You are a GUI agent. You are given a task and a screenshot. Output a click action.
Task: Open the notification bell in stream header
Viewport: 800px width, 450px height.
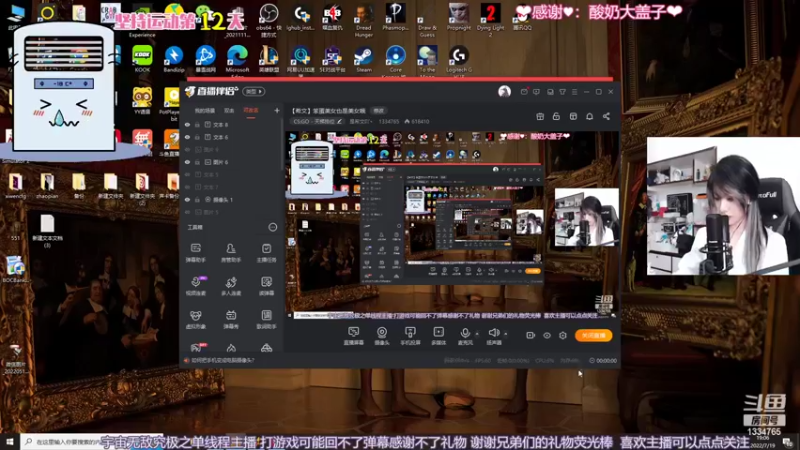tap(589, 116)
